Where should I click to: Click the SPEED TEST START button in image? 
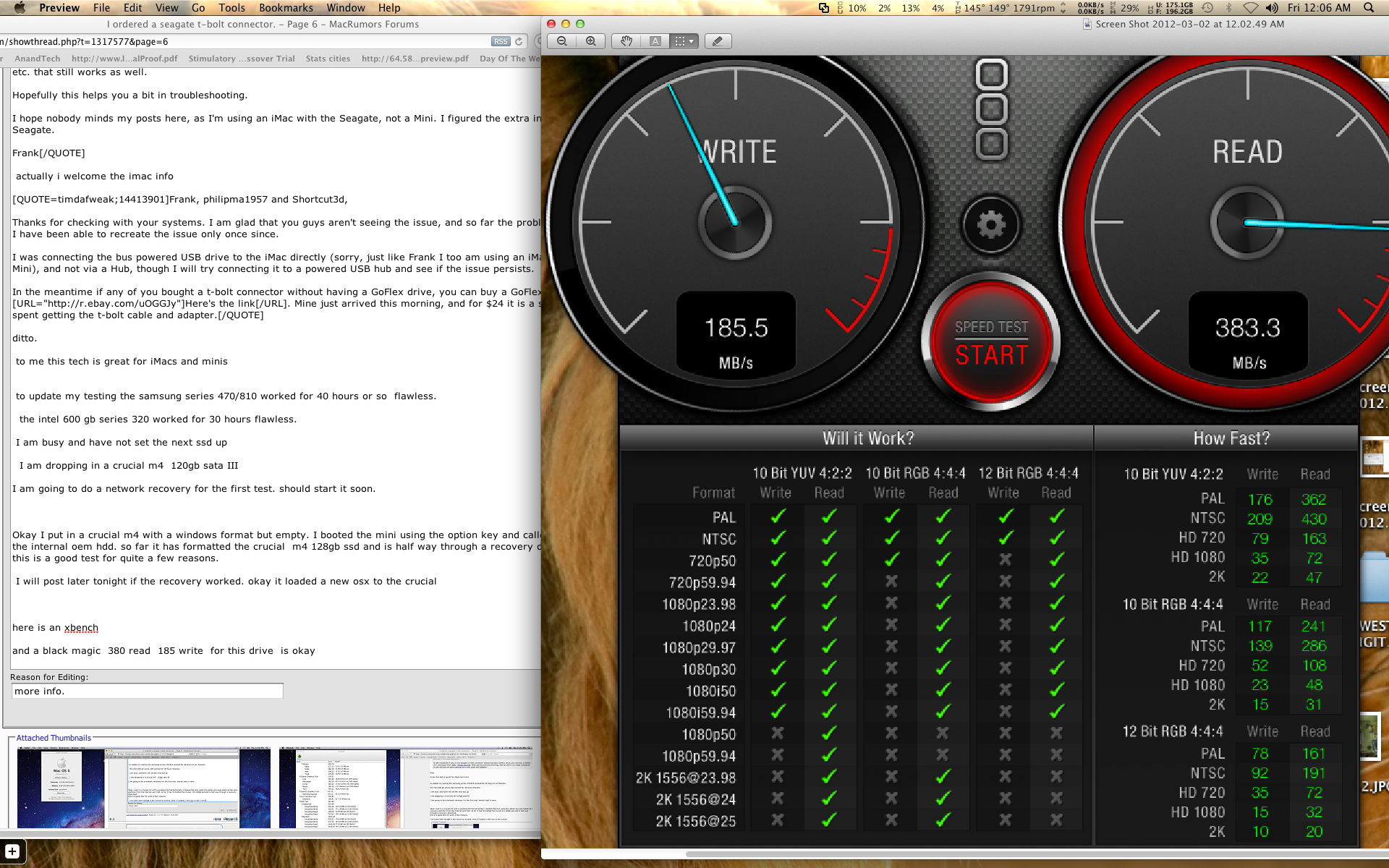point(991,343)
